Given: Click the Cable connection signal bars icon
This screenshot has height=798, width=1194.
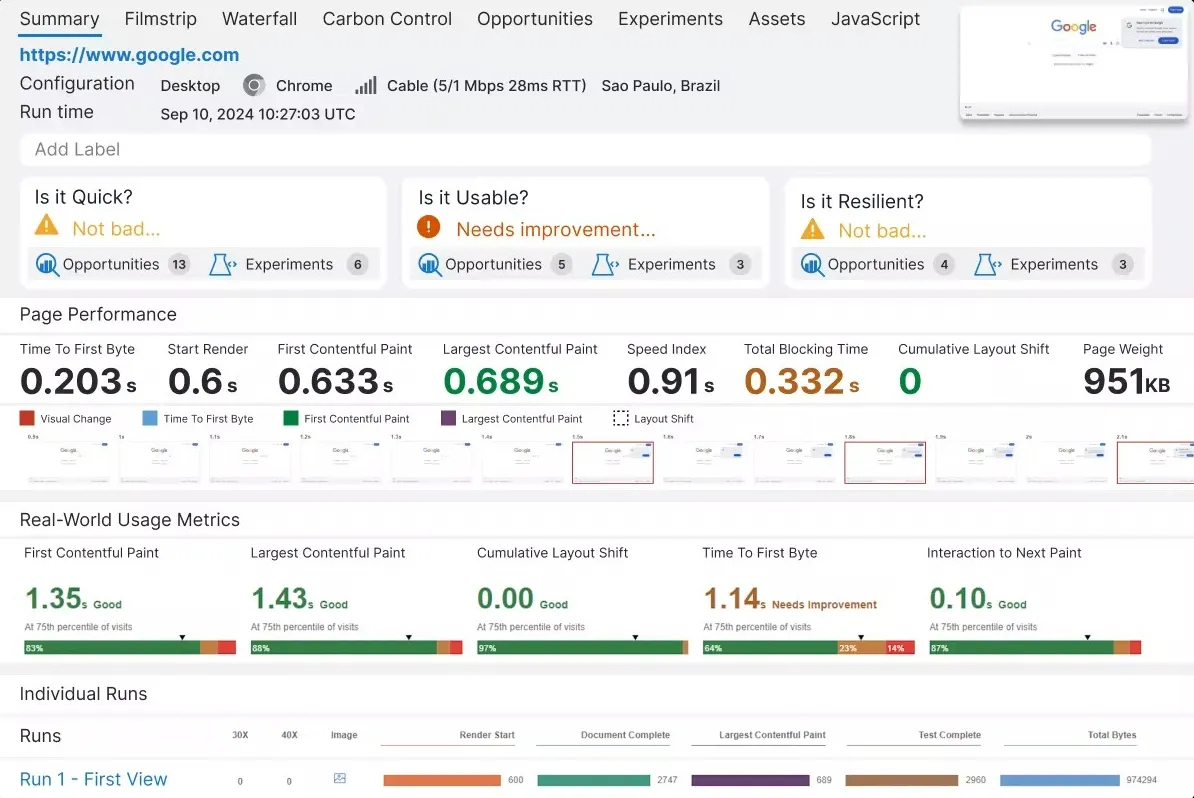Looking at the screenshot, I should point(366,85).
